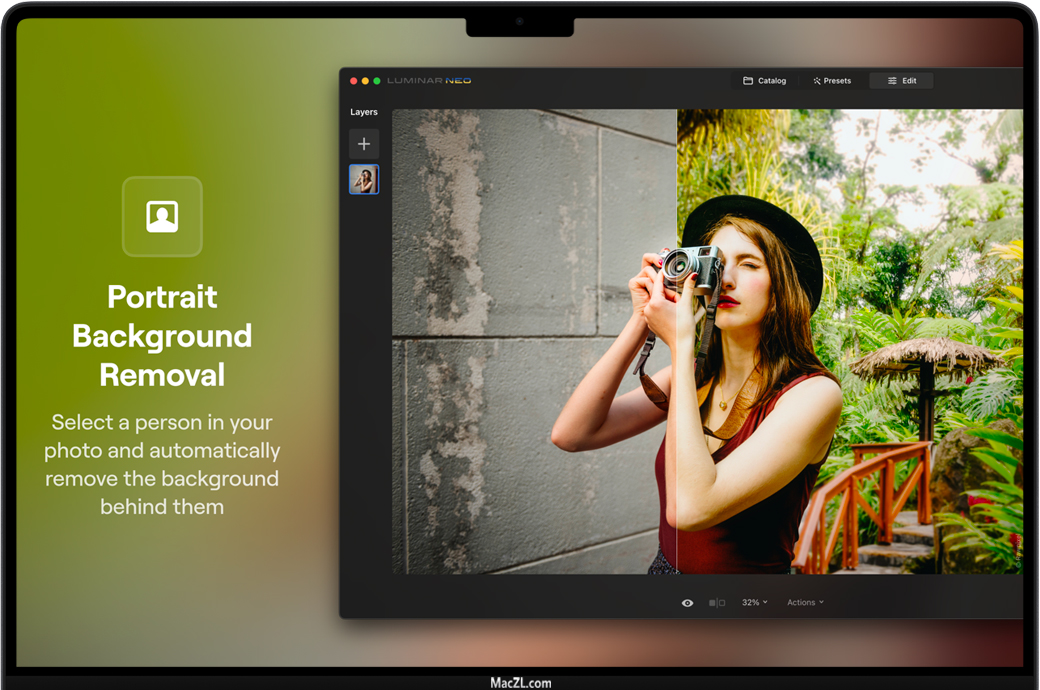The width and height of the screenshot is (1040, 690).
Task: Minimize the Luminar Neo window
Action: coord(365,81)
